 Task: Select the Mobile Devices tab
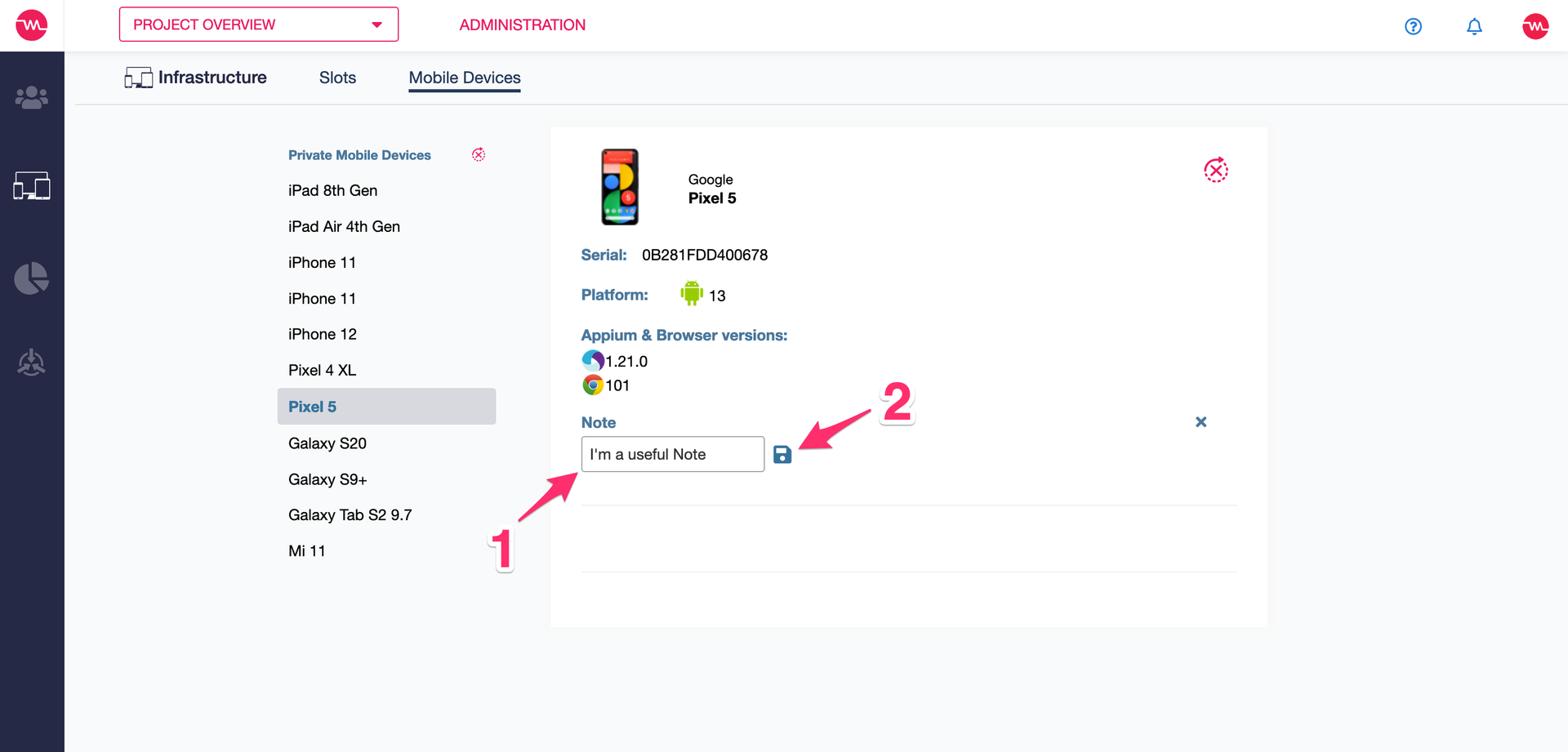click(465, 78)
